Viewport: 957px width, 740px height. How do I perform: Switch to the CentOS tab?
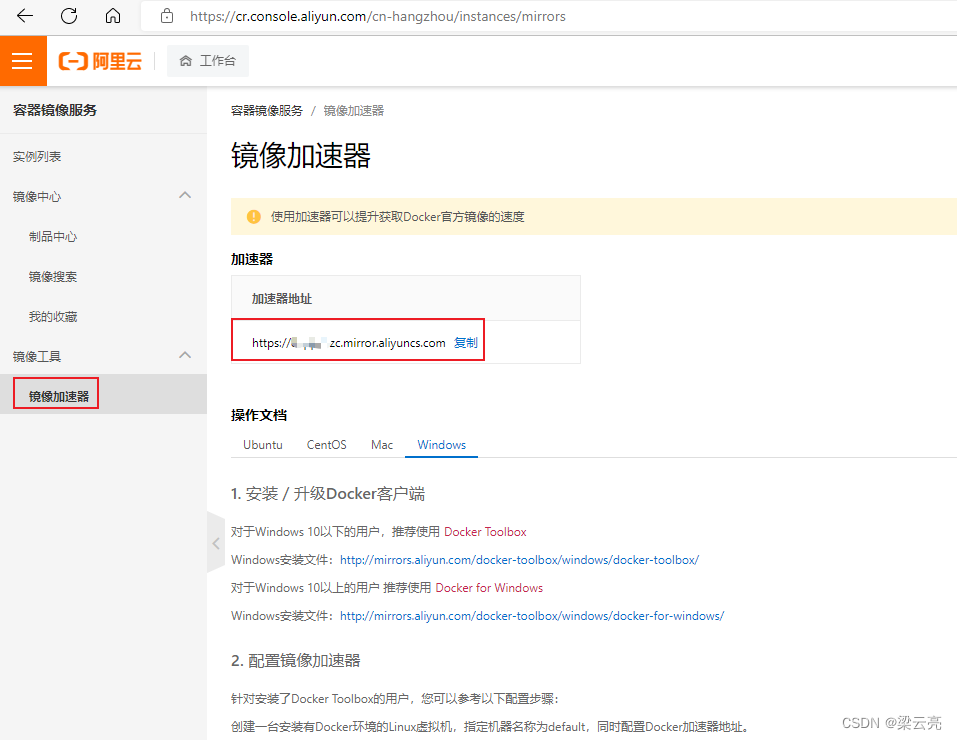[x=327, y=444]
